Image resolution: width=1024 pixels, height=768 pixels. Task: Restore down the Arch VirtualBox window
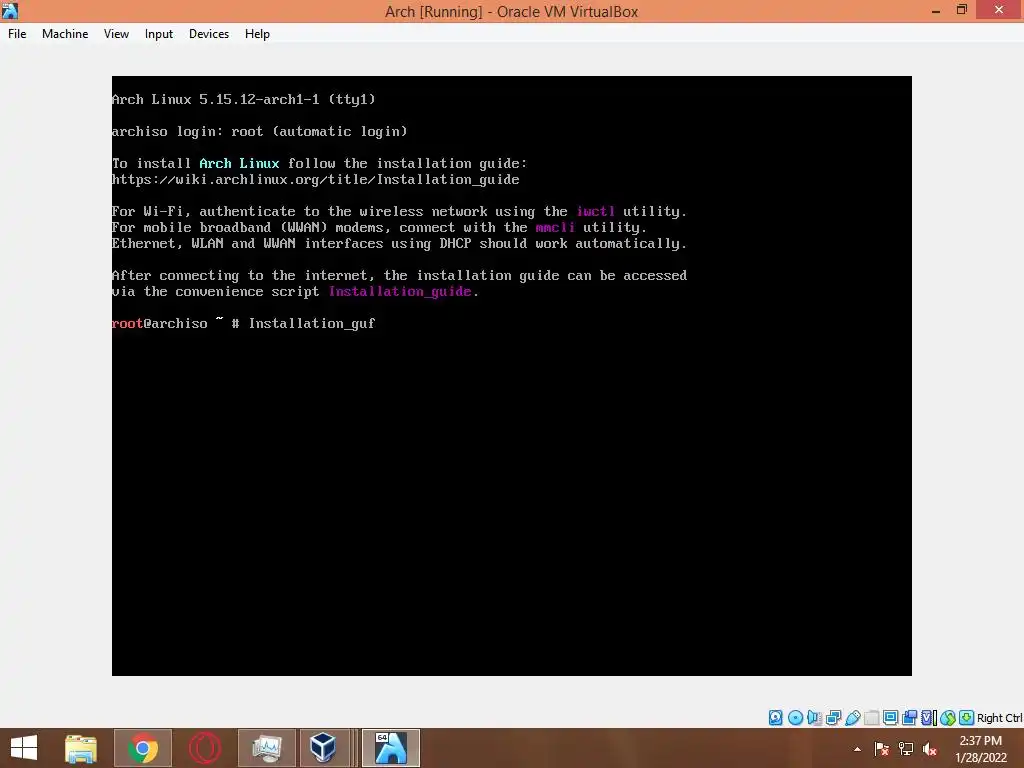961,10
